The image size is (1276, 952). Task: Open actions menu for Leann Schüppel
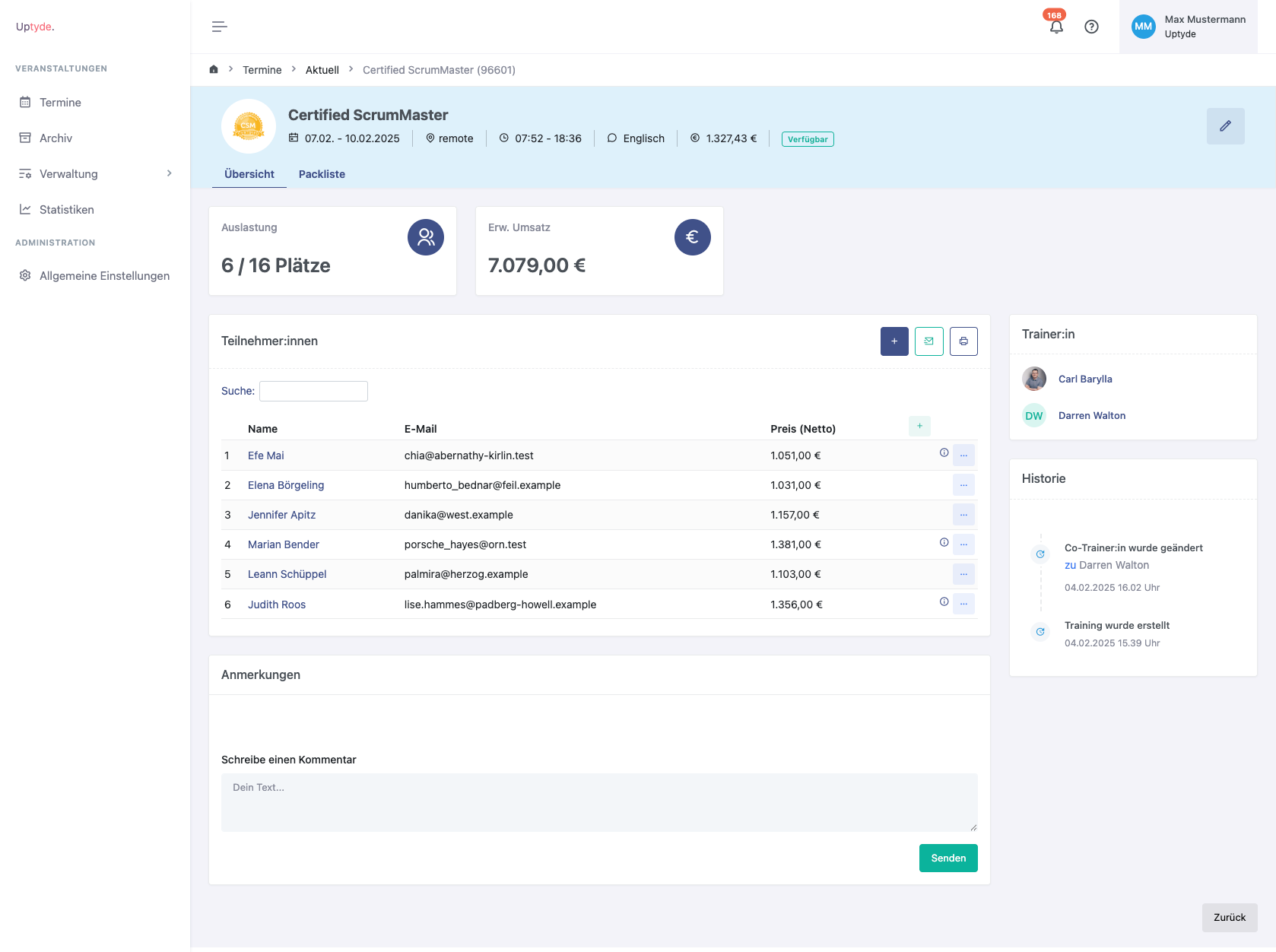pos(963,574)
